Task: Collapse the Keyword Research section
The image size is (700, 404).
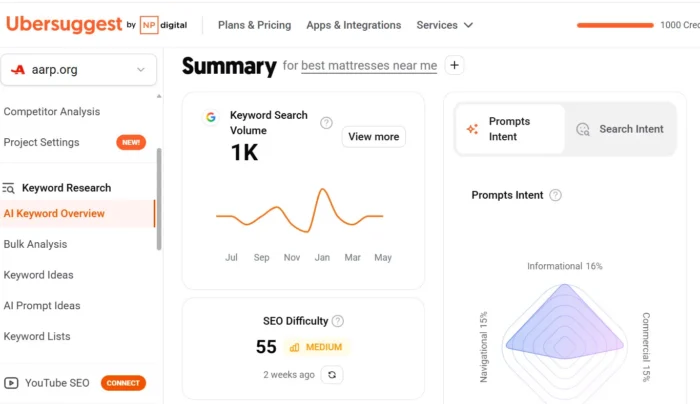Action: coord(66,188)
